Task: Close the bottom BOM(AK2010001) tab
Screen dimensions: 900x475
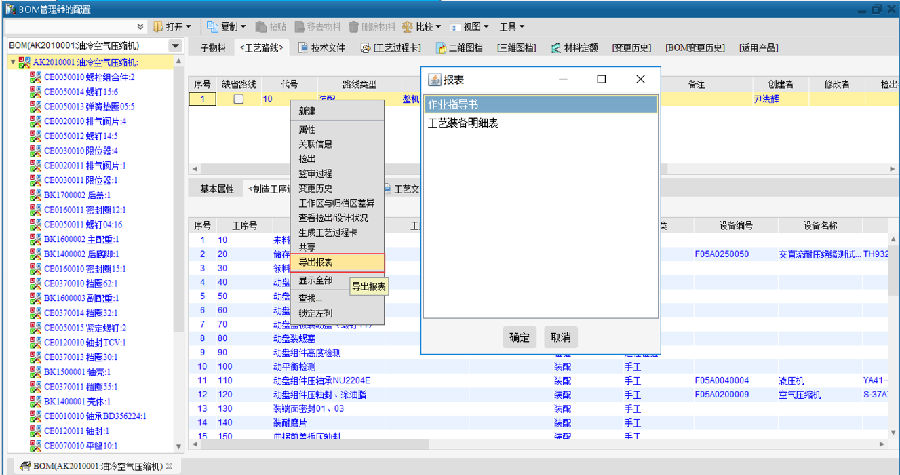Action: point(170,467)
